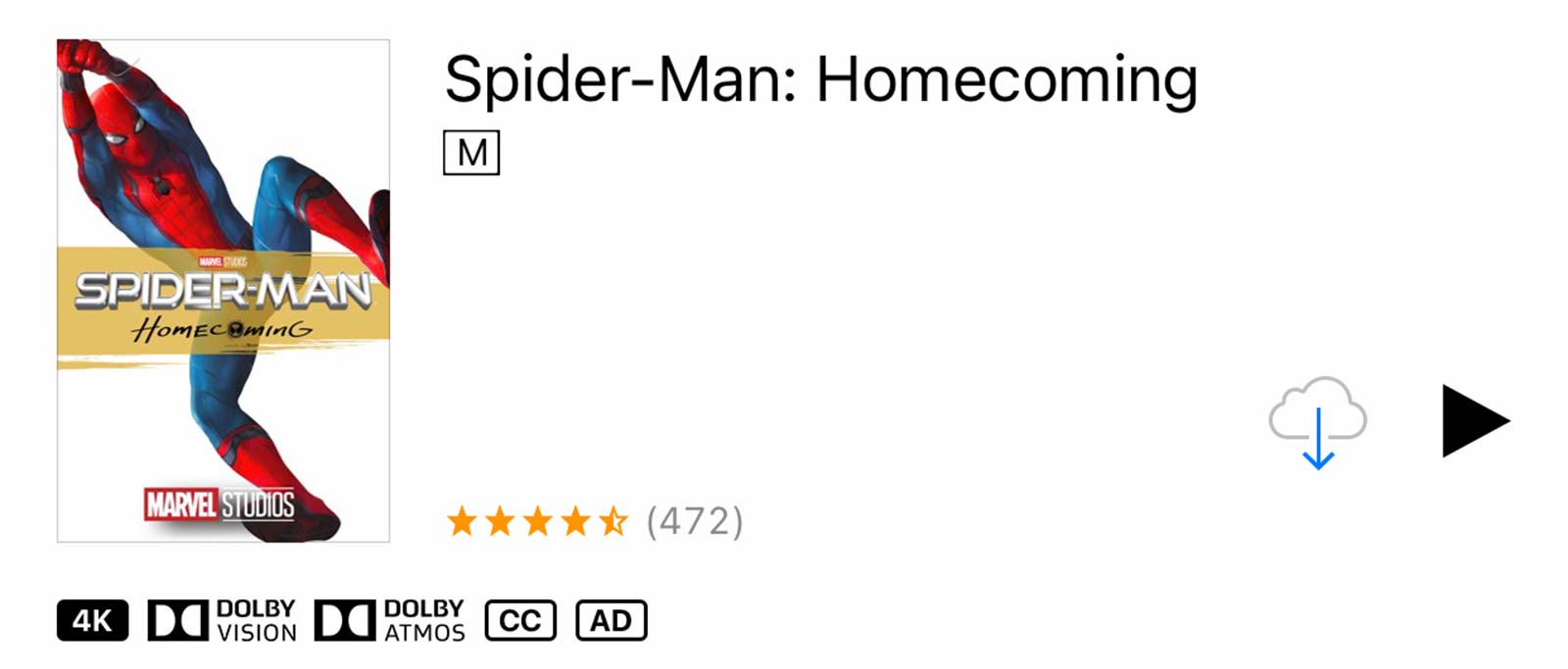Click the 4K badge

[92, 621]
